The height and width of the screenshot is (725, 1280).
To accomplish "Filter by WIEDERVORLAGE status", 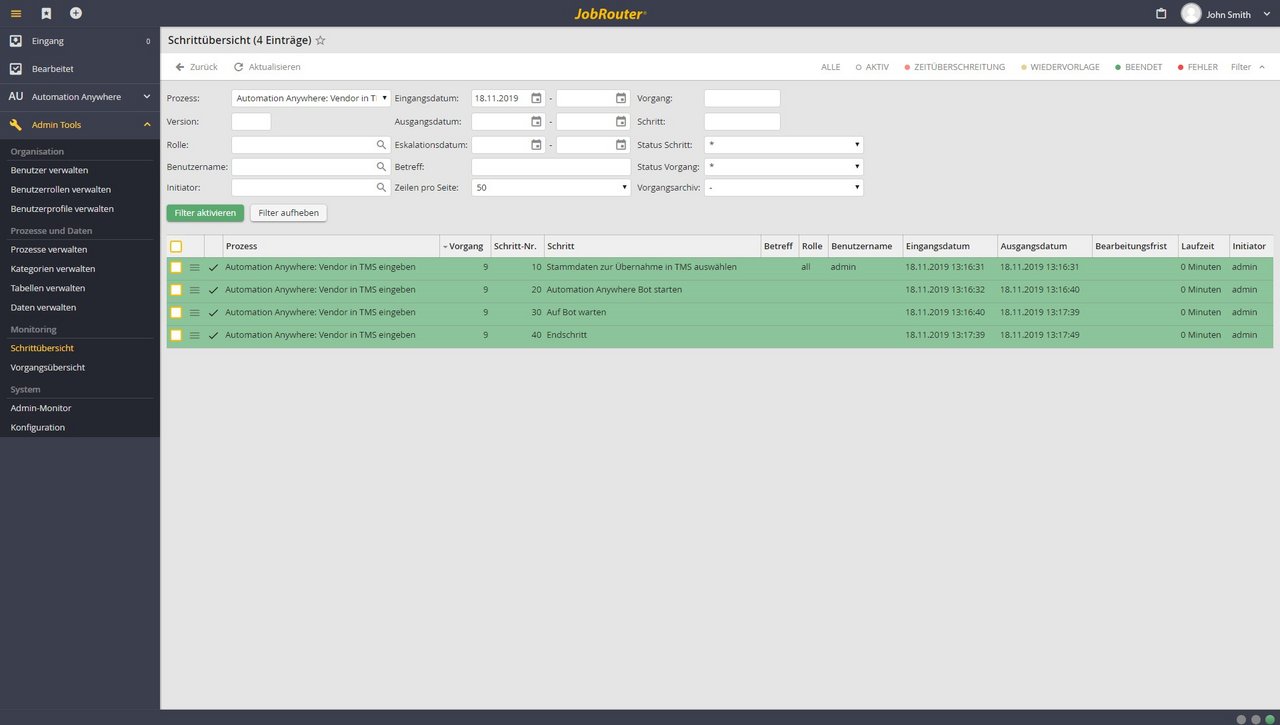I will pos(1059,67).
